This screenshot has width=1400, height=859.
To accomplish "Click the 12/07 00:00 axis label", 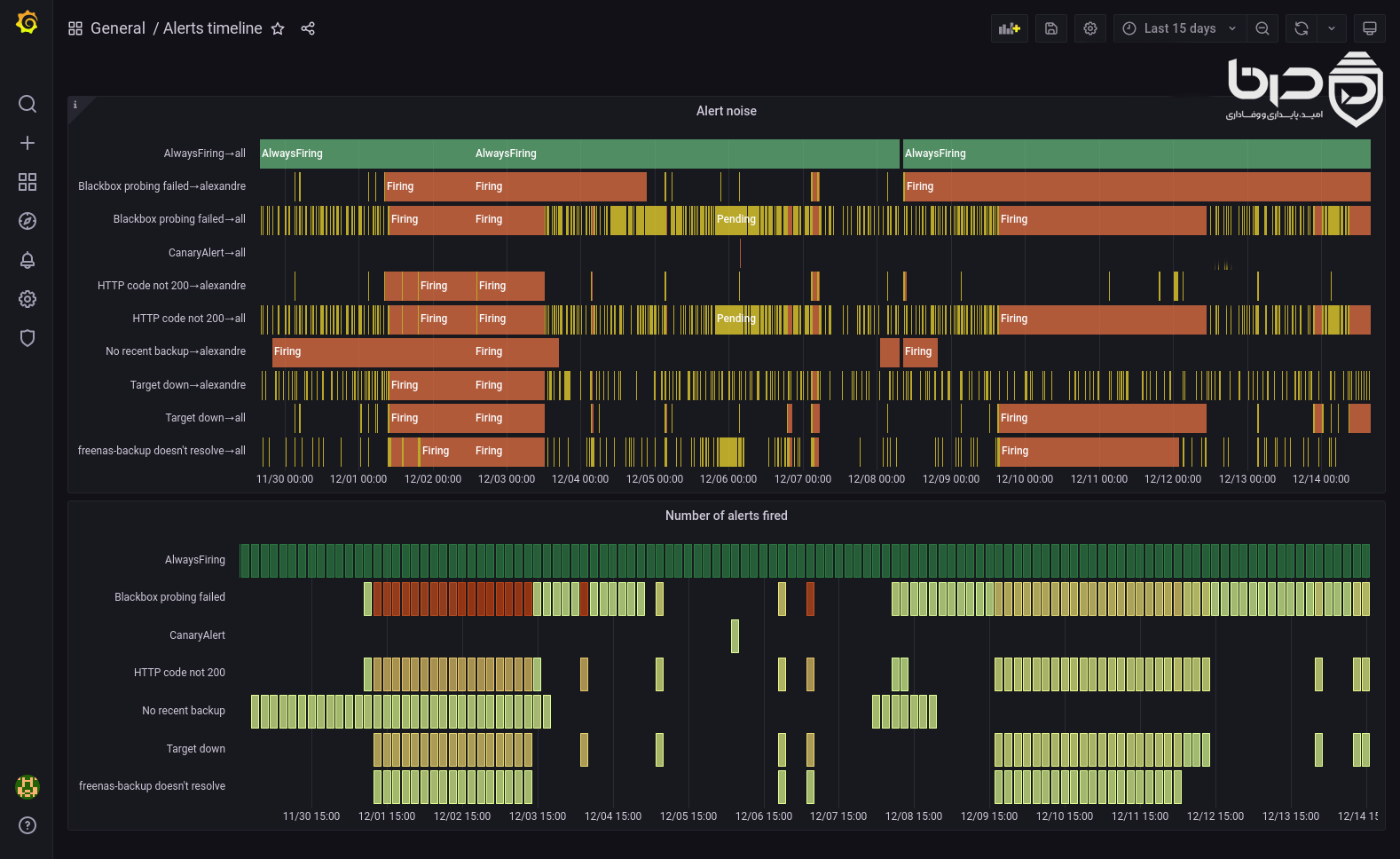I will 803,479.
